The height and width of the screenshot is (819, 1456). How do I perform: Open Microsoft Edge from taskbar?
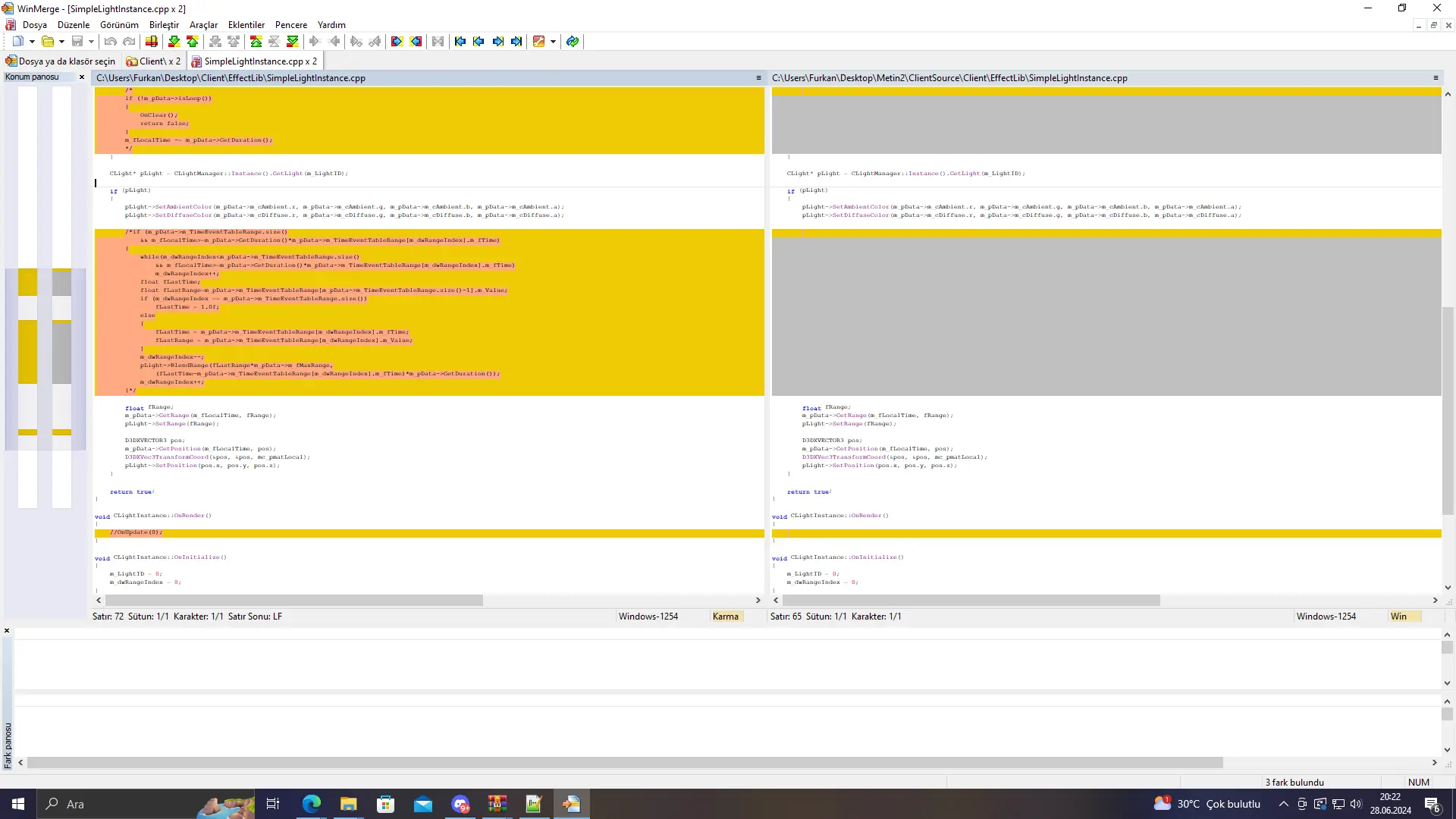[x=312, y=804]
